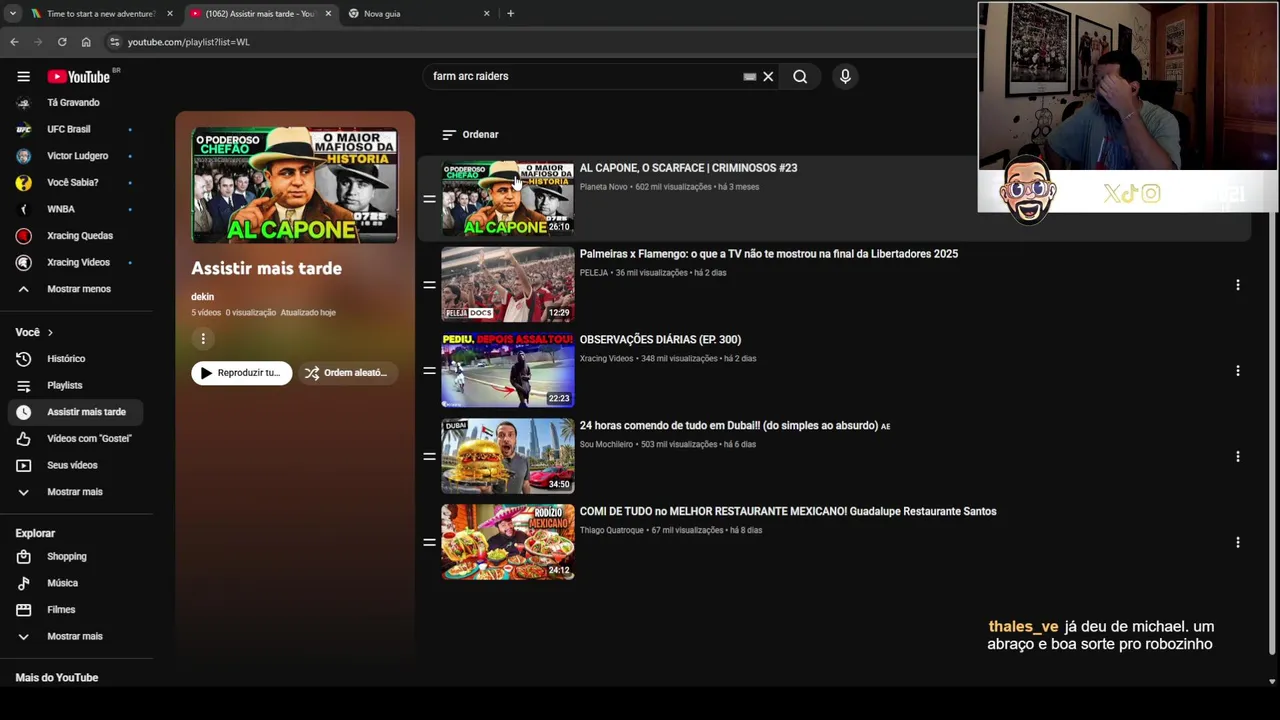Close the Assistir mais tarde tab
This screenshot has height=720, width=1280.
(328, 13)
